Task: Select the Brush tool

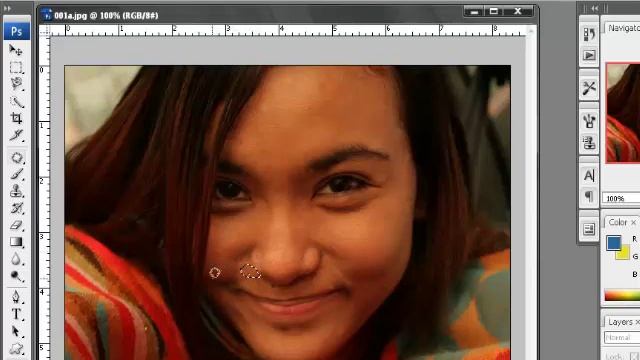Action: click(16, 174)
